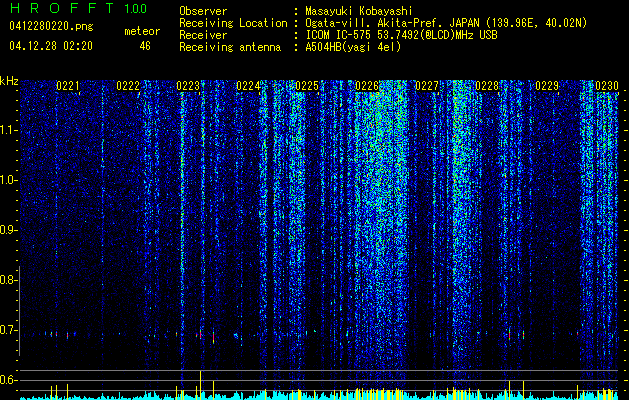Viewport: 629px width, 400px height.
Task: Click the 0228 time marker
Action: click(x=487, y=86)
